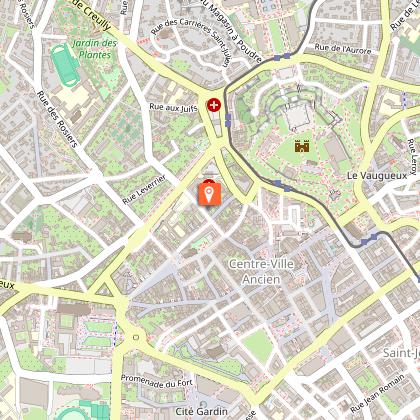Click the orange location pin marker
Screen dimensions: 420x420
pyautogui.click(x=210, y=194)
